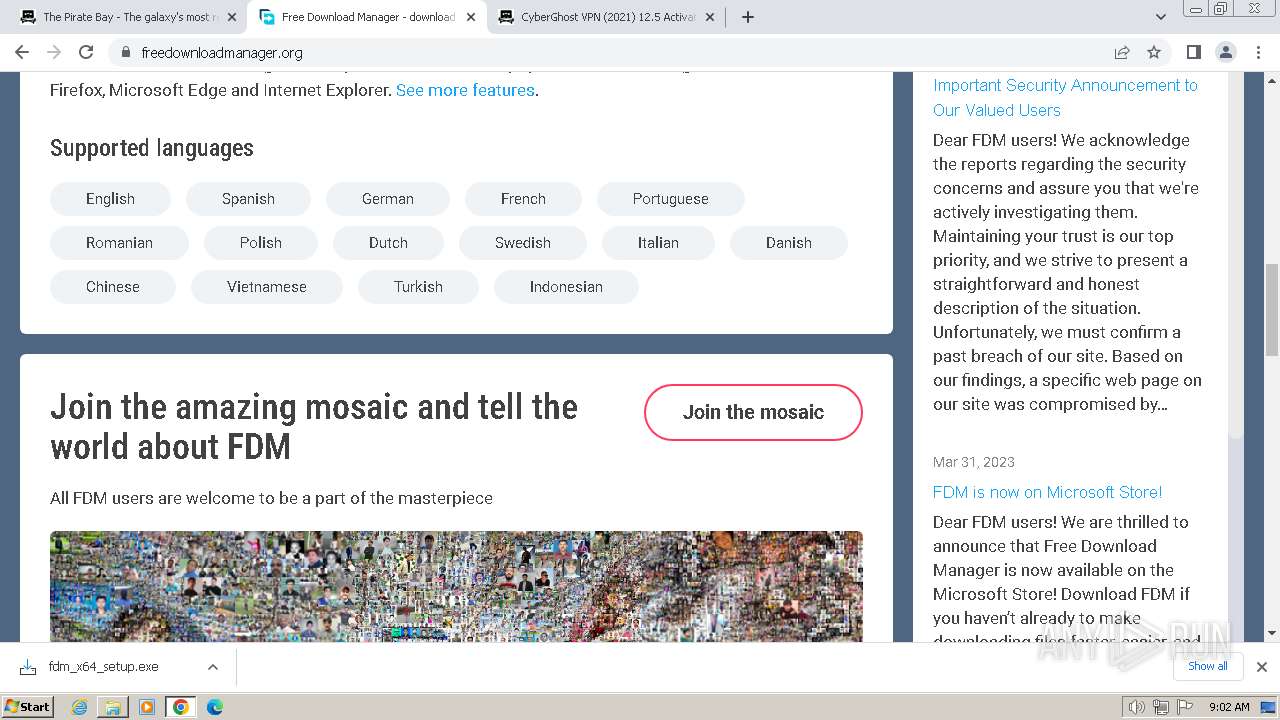Go forward to the next page
The width and height of the screenshot is (1280, 720).
pyautogui.click(x=54, y=52)
